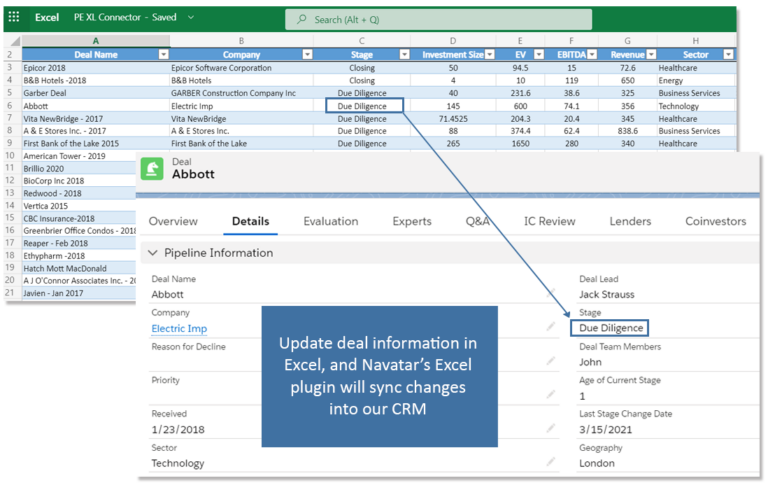Open the EV column filter dropdown
Viewport: 768px width, 504px height.
pyautogui.click(x=539, y=54)
